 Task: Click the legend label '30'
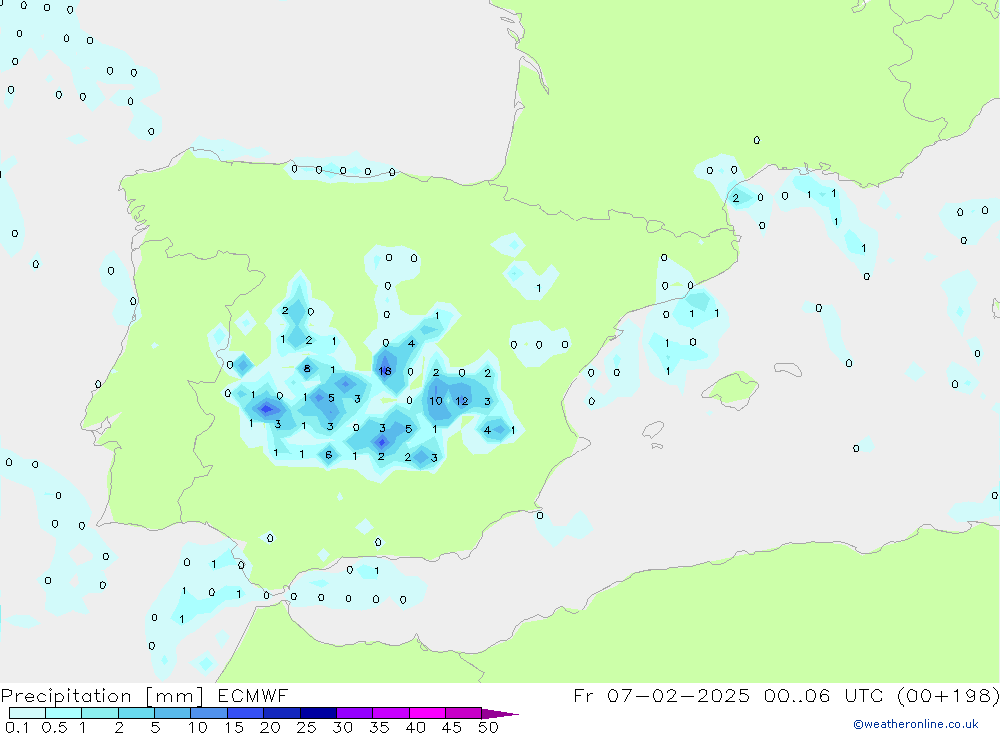click(x=342, y=727)
